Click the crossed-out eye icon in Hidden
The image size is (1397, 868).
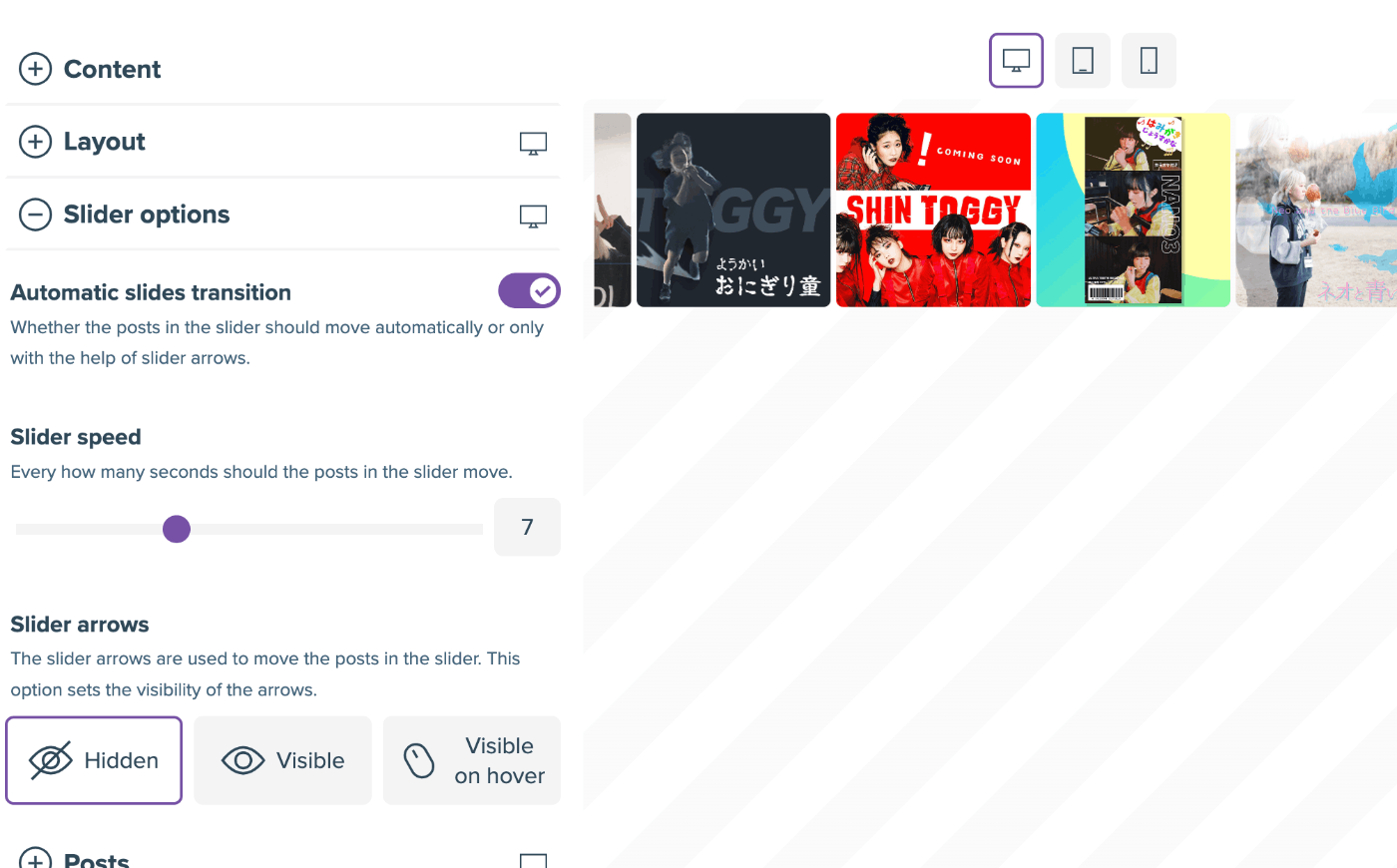click(x=51, y=760)
